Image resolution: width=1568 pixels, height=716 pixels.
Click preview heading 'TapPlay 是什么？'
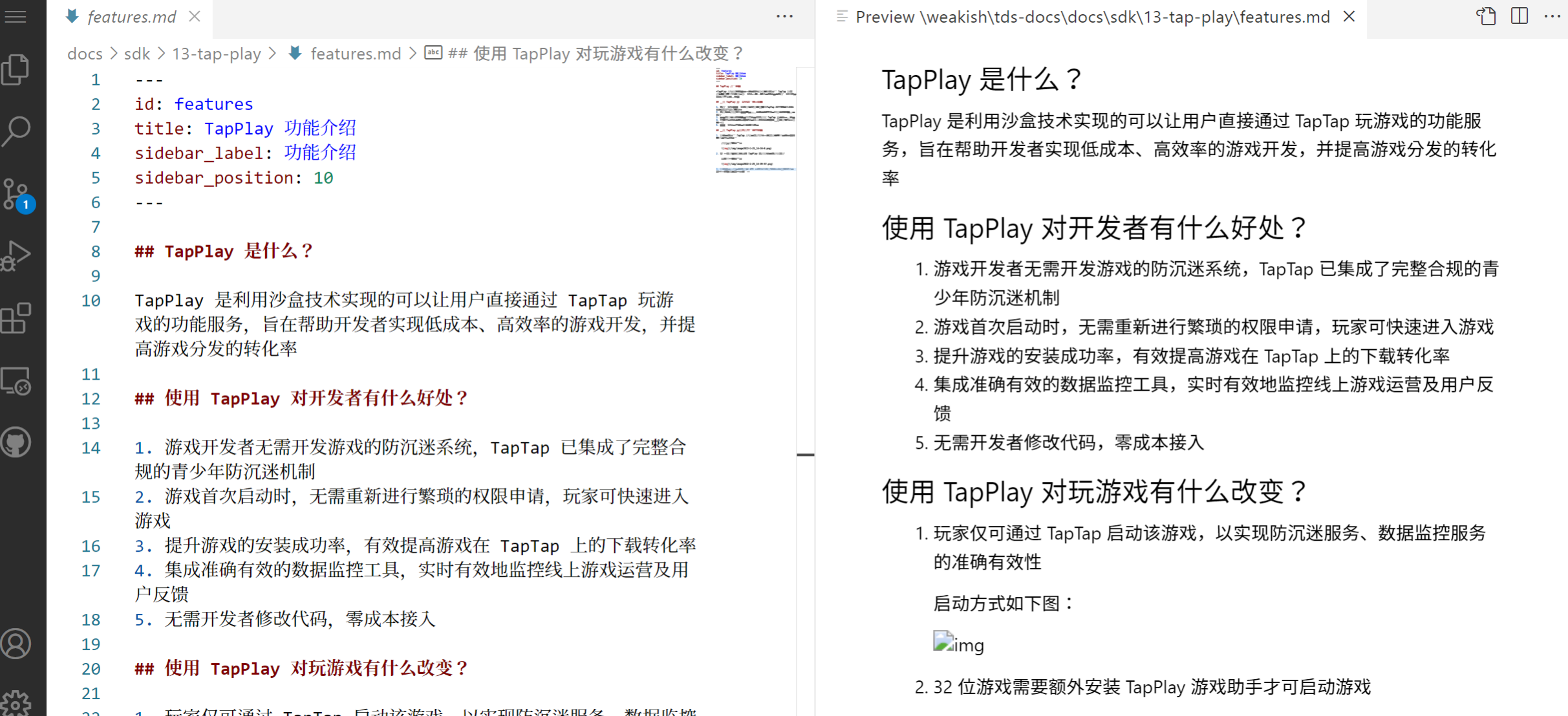tap(983, 80)
